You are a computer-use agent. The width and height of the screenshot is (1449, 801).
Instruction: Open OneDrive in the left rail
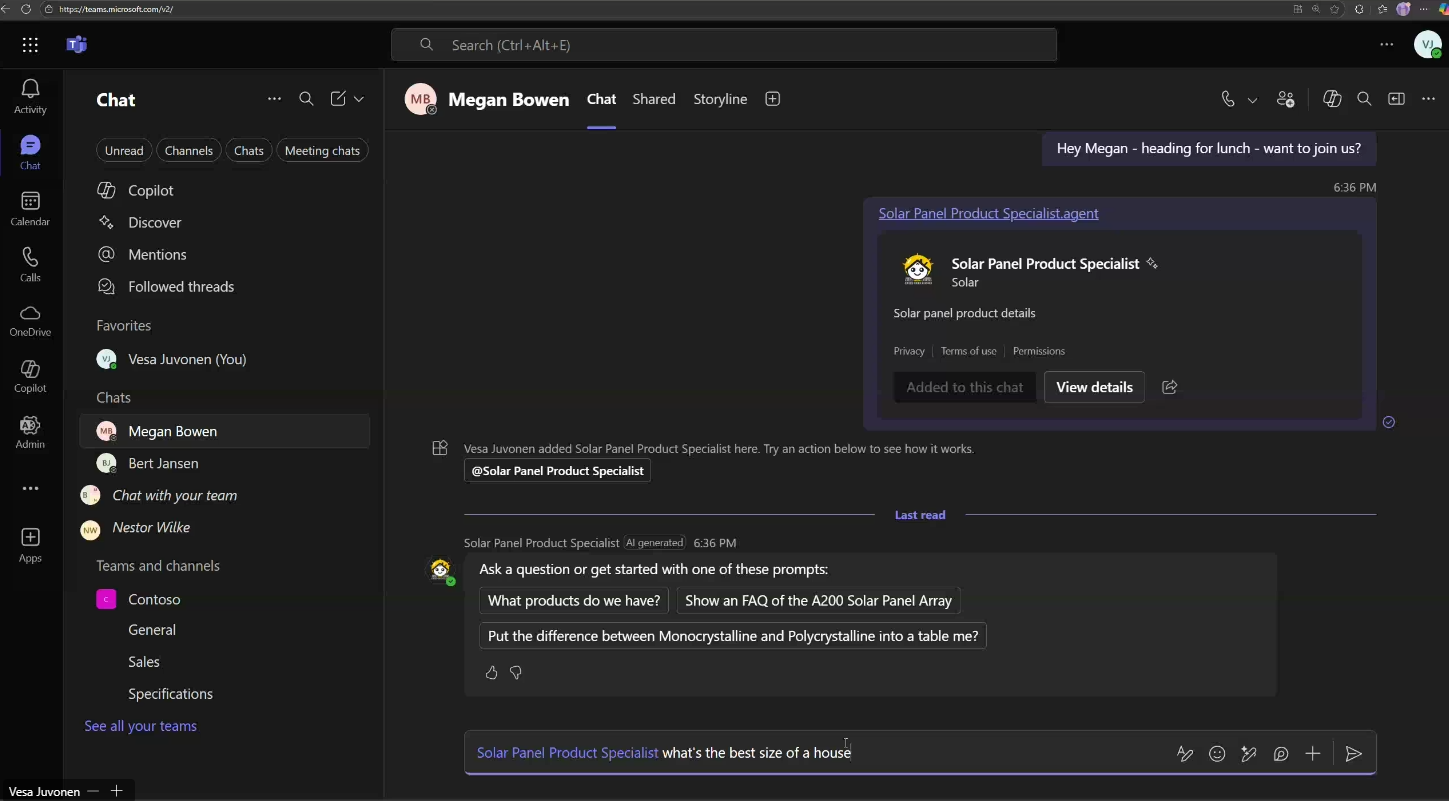coord(30,320)
